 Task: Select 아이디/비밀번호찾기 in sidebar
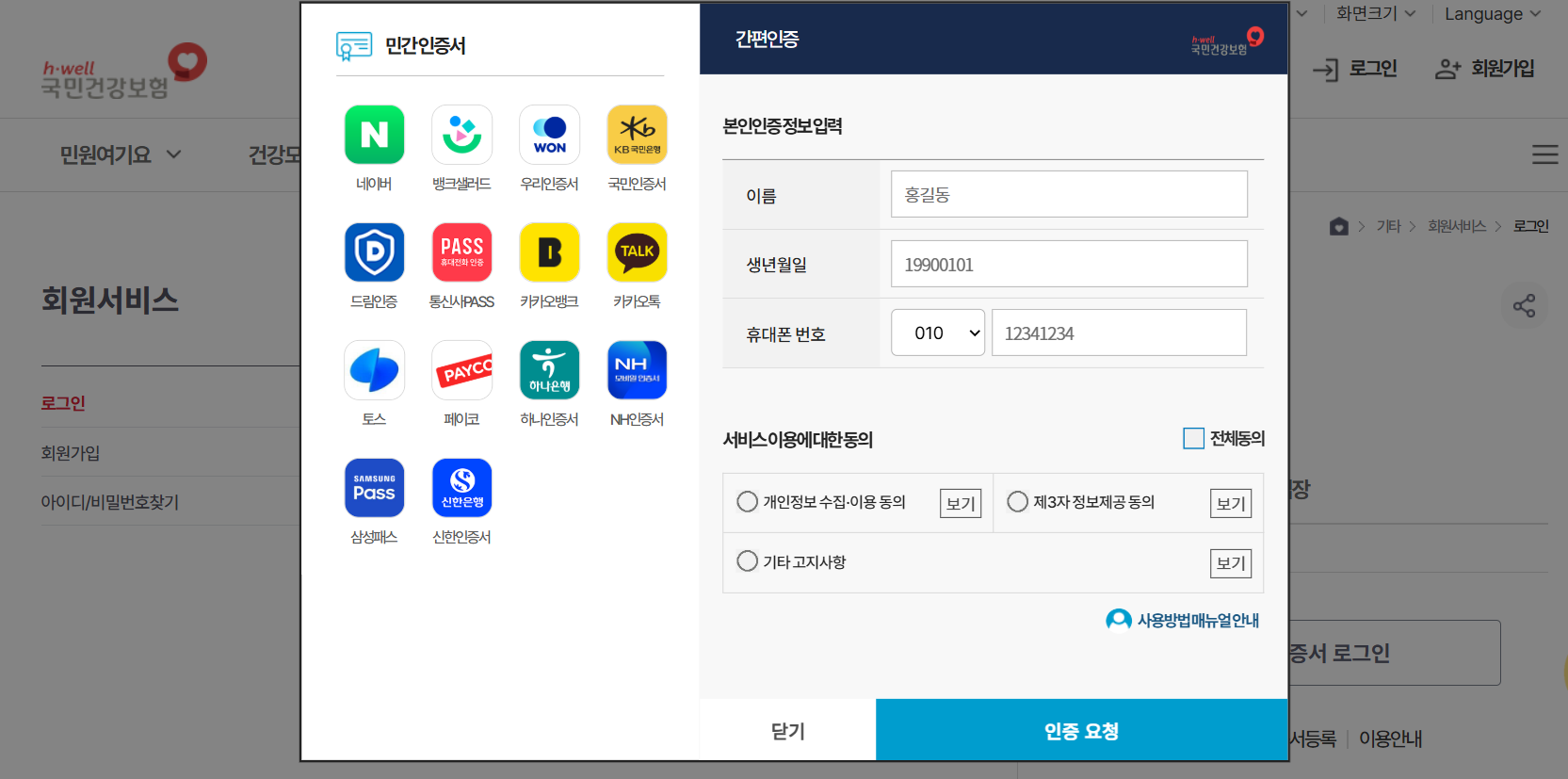tap(110, 502)
